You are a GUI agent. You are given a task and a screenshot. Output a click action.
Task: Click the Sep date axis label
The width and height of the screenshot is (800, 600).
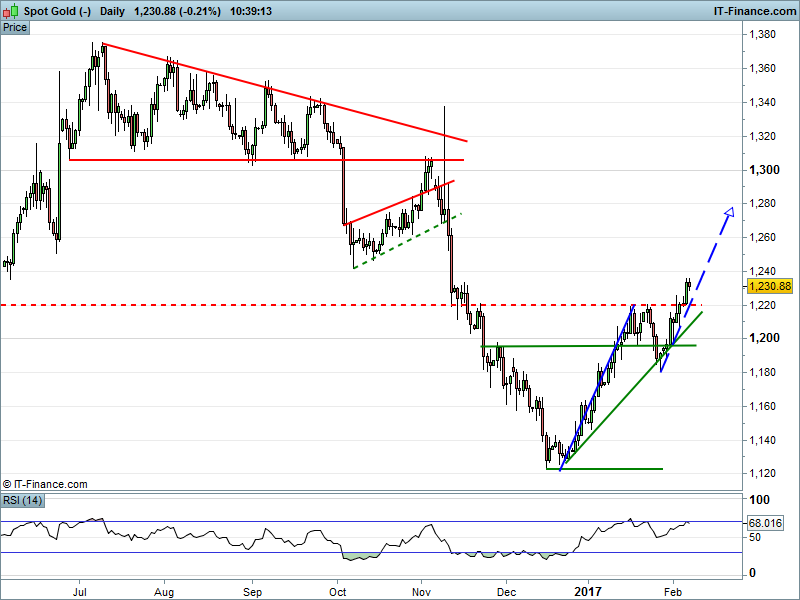[x=253, y=592]
